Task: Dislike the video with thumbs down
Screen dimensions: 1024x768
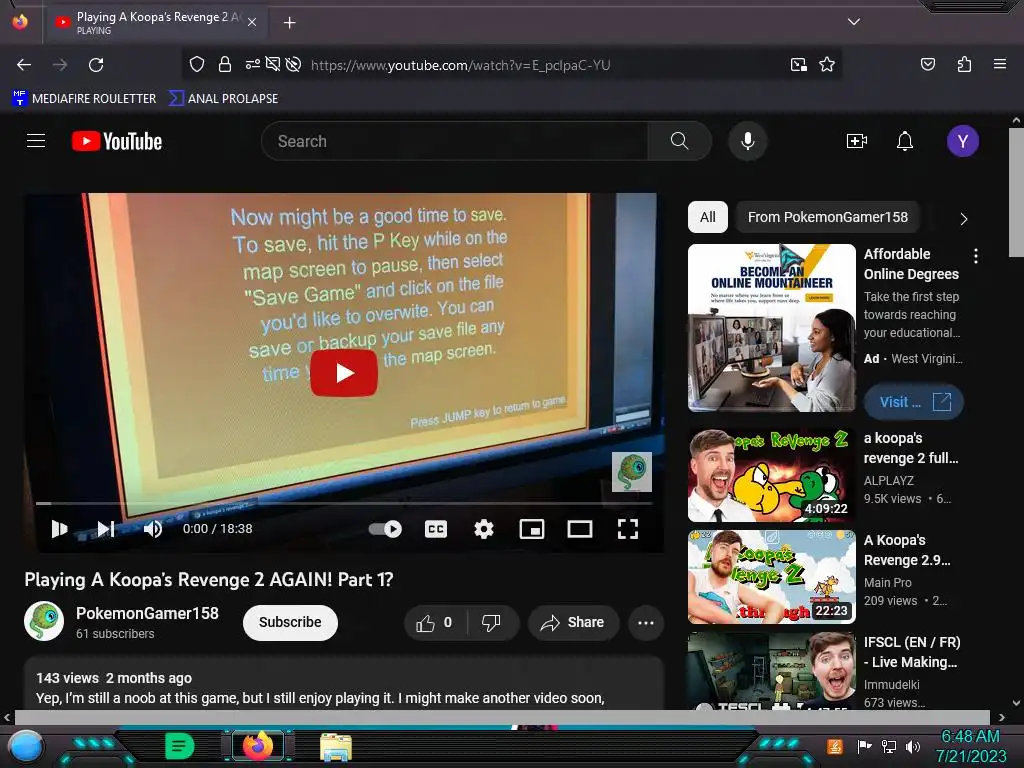Action: pyautogui.click(x=492, y=623)
